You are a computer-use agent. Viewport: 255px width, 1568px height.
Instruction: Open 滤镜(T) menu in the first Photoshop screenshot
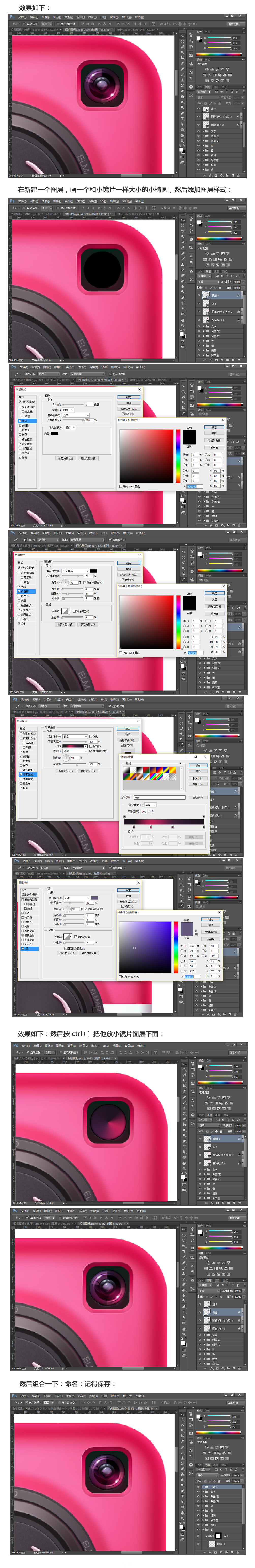coord(92,16)
